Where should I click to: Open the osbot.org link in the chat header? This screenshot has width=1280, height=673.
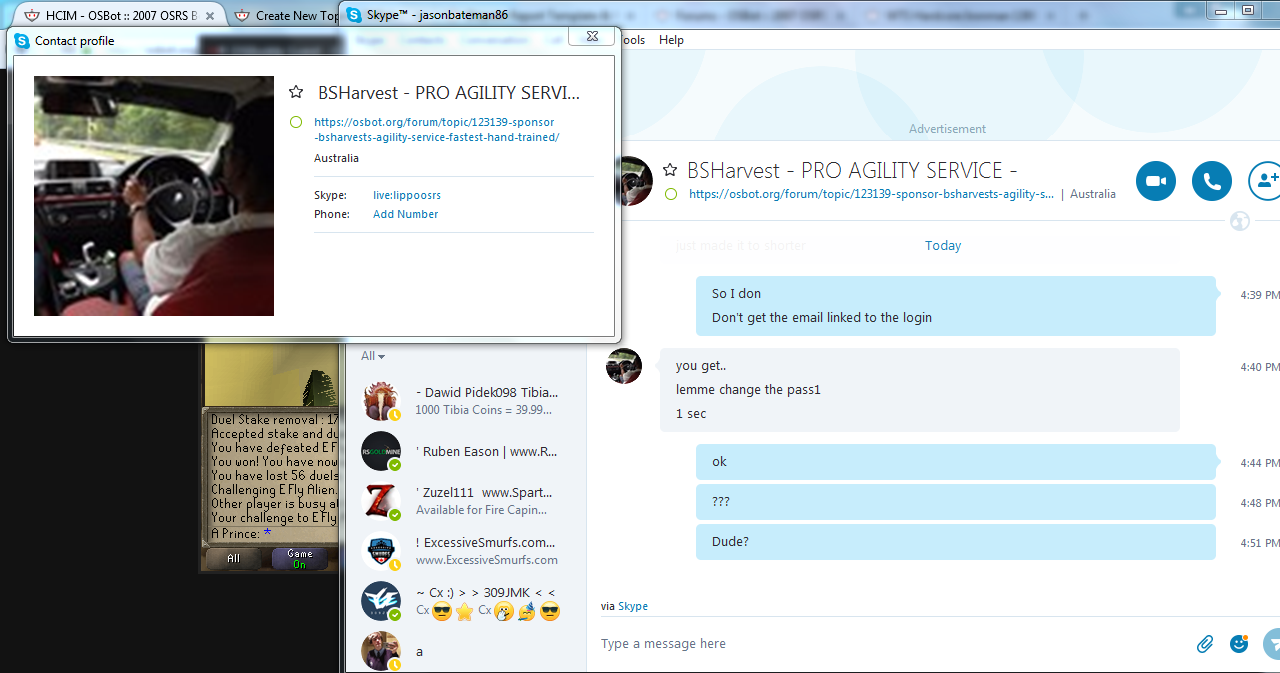click(871, 194)
